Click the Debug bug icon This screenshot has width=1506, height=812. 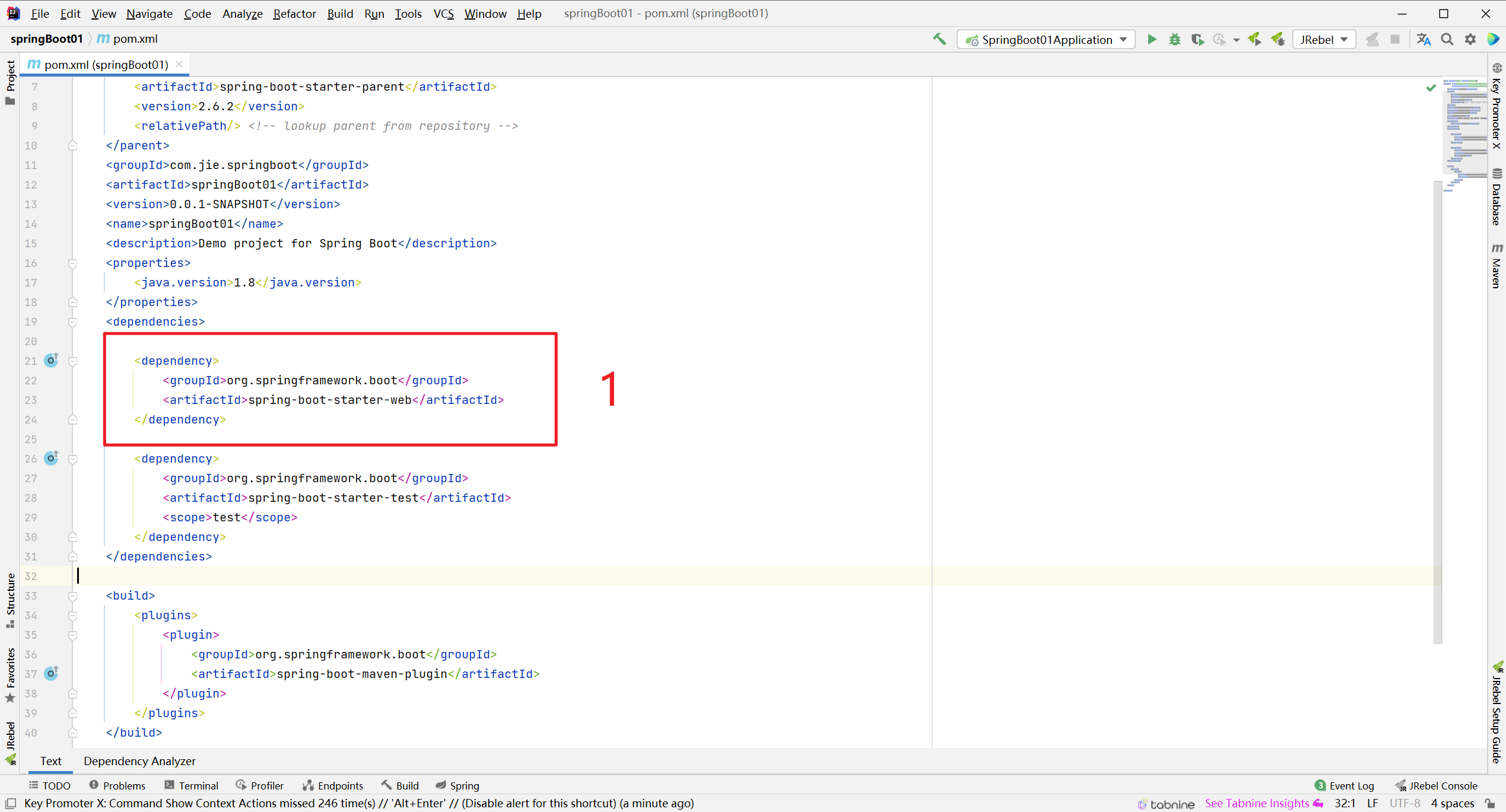1175,40
